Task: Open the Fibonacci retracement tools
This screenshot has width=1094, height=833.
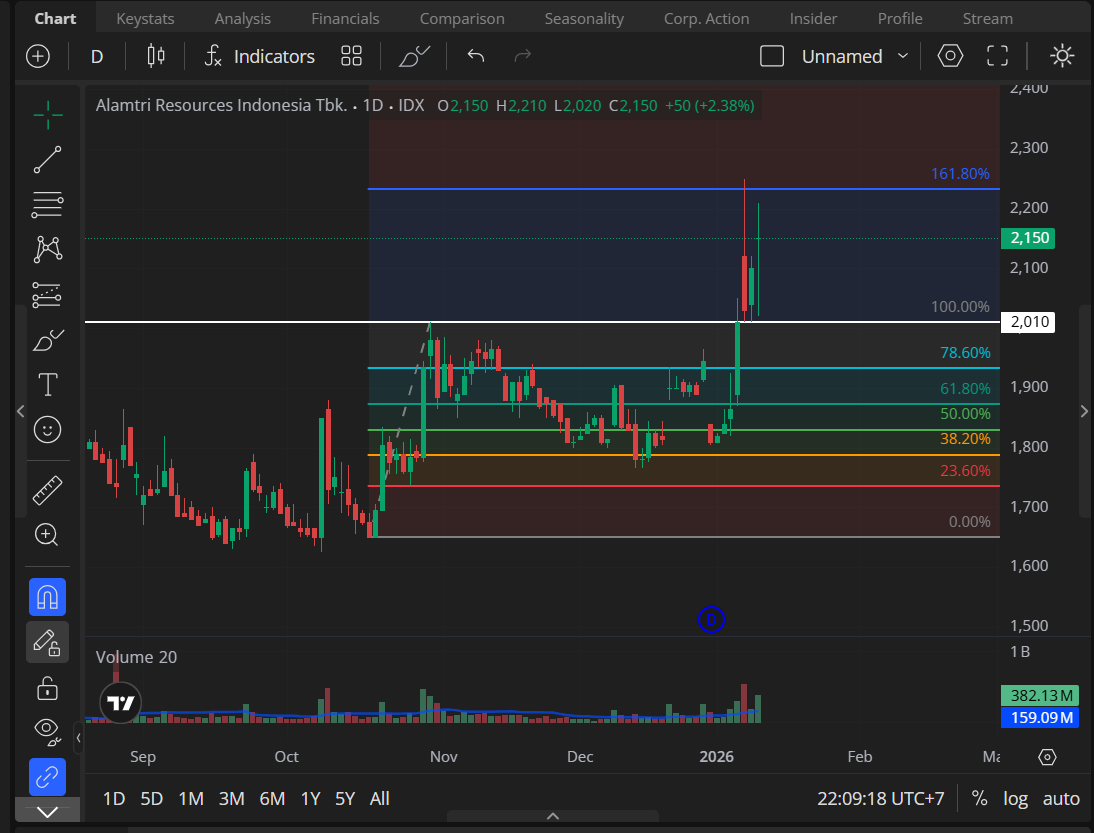Action: point(47,204)
